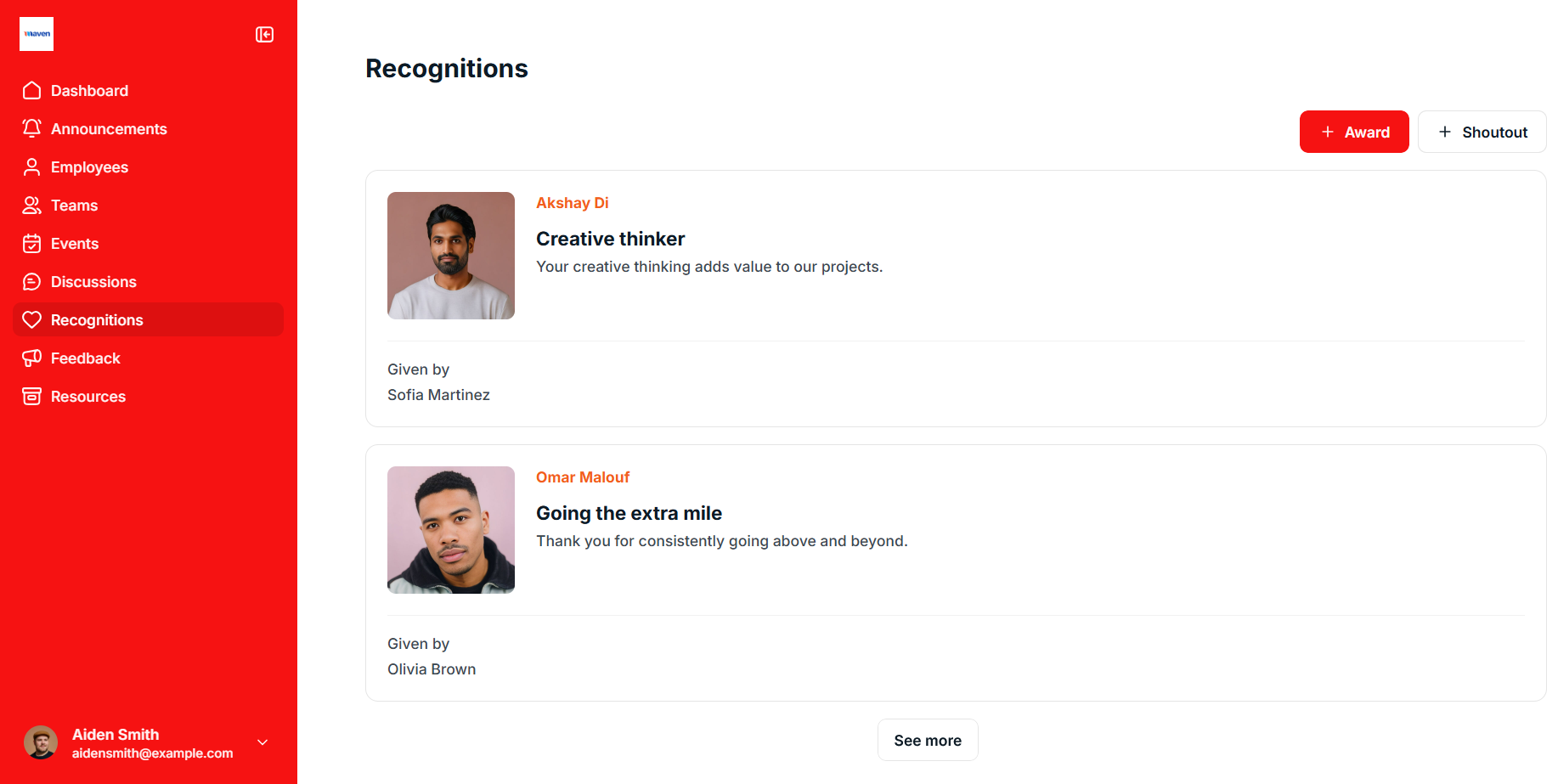Click the Recognitions heart icon
This screenshot has width=1558, height=784.
click(x=32, y=320)
